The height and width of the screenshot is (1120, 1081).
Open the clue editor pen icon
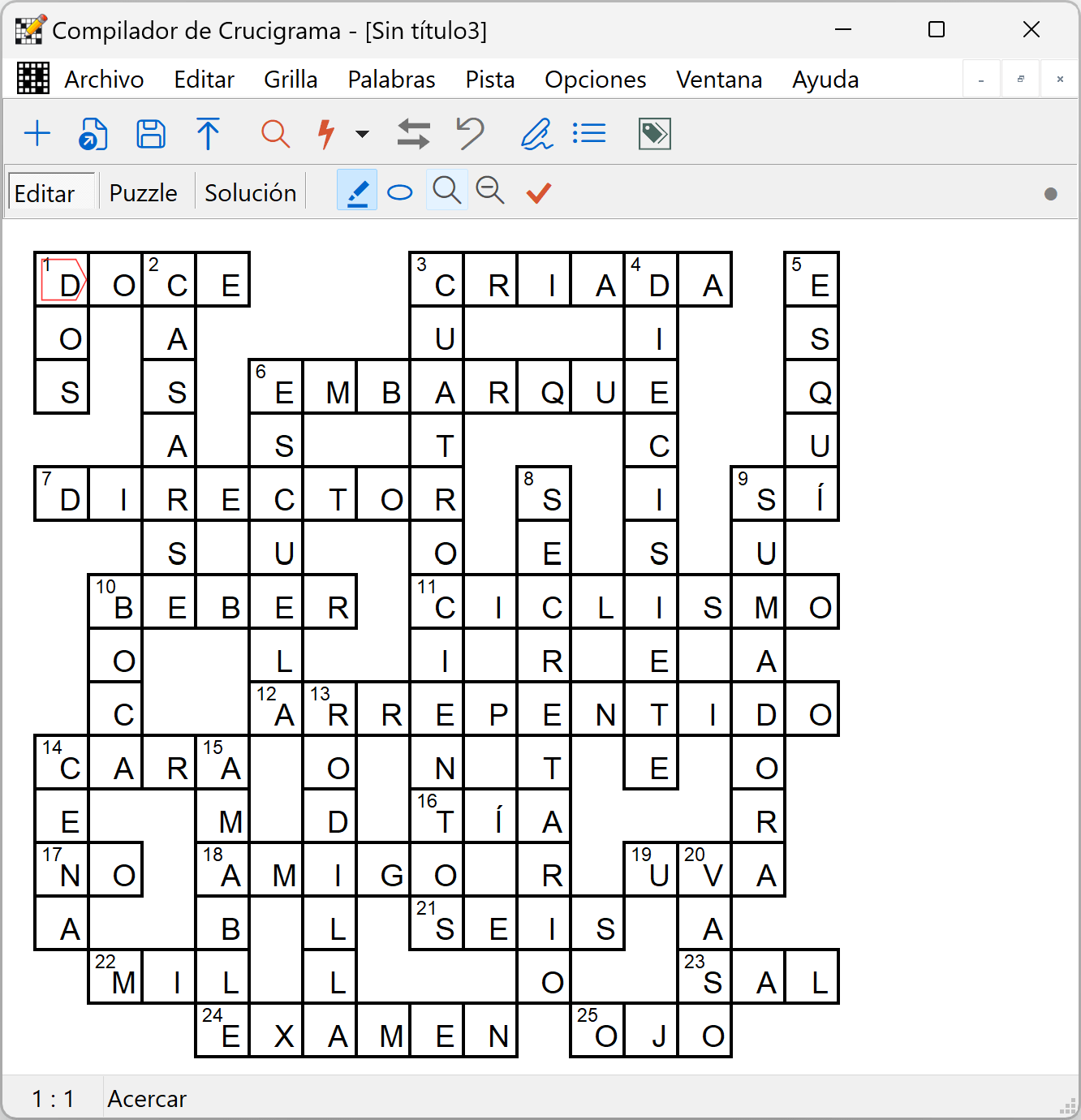coord(536,134)
